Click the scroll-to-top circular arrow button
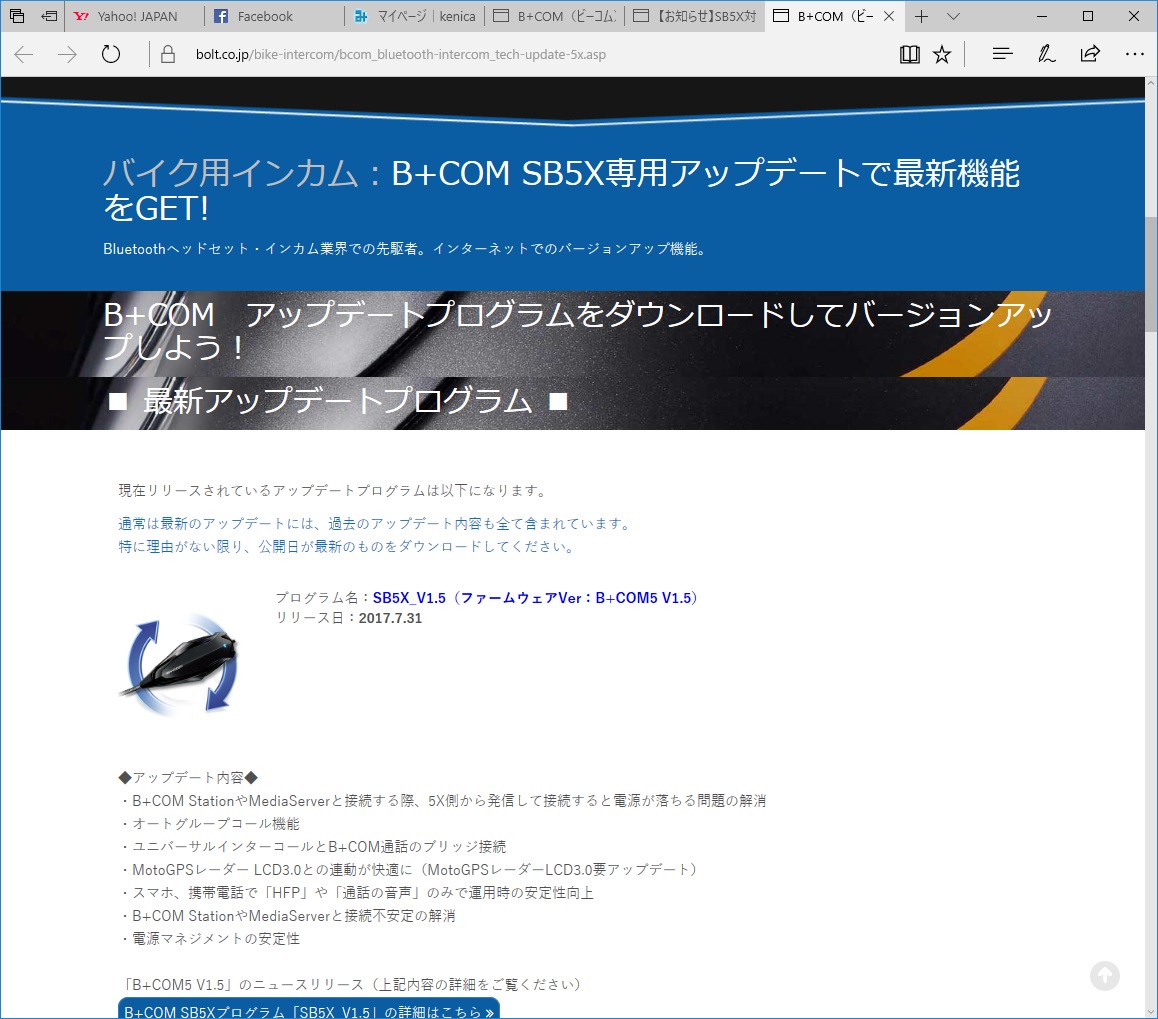Image resolution: width=1158 pixels, height=1019 pixels. click(x=1105, y=975)
